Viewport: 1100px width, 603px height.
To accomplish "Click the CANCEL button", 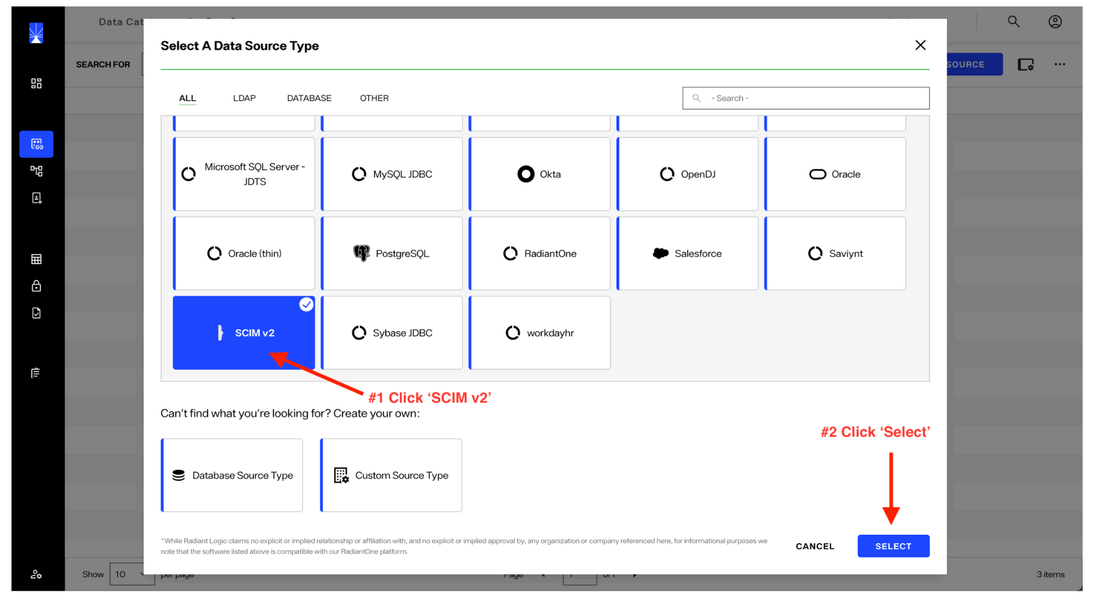I will (x=814, y=546).
